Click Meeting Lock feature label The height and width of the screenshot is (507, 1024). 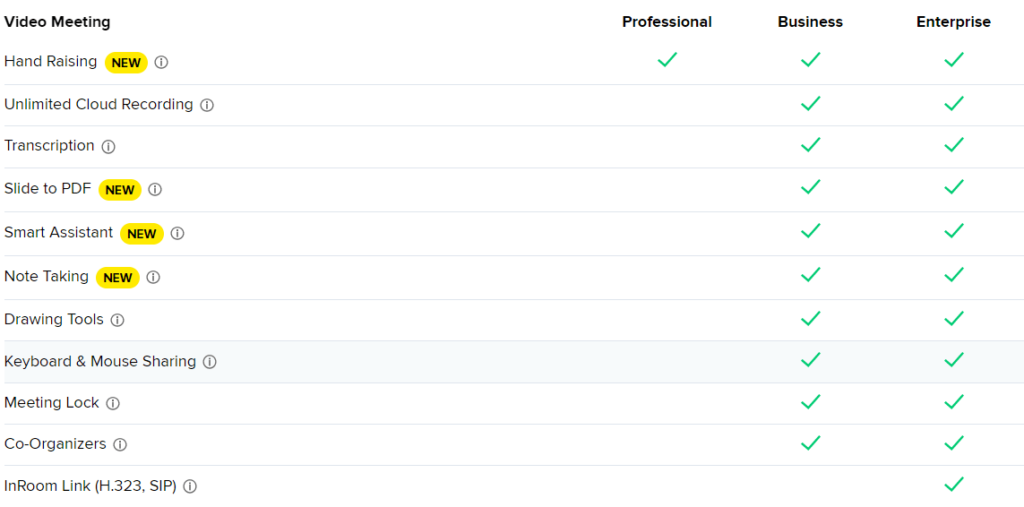click(52, 402)
